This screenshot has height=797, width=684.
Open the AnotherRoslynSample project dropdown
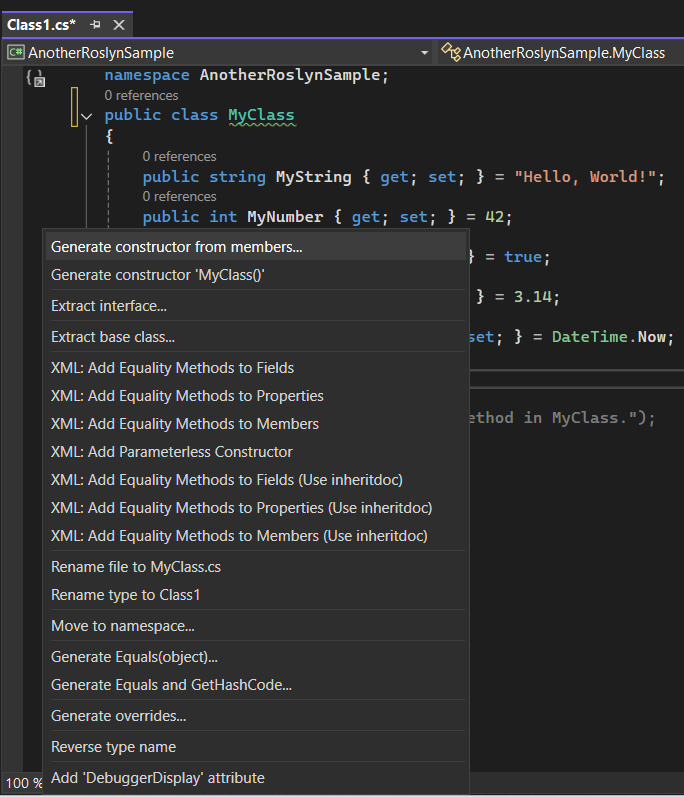click(x=424, y=52)
